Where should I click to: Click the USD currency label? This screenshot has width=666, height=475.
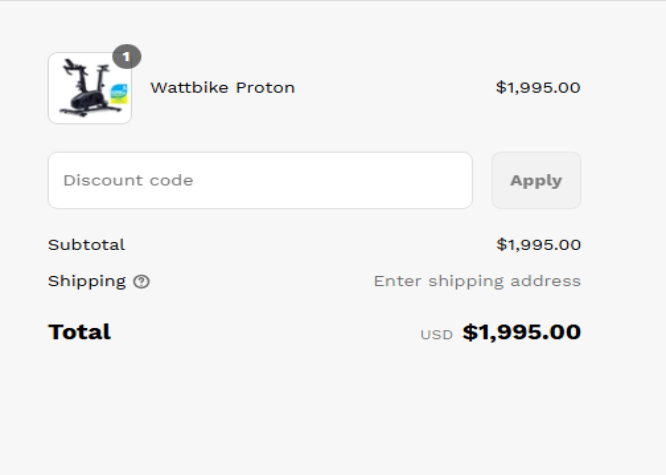[x=436, y=335]
